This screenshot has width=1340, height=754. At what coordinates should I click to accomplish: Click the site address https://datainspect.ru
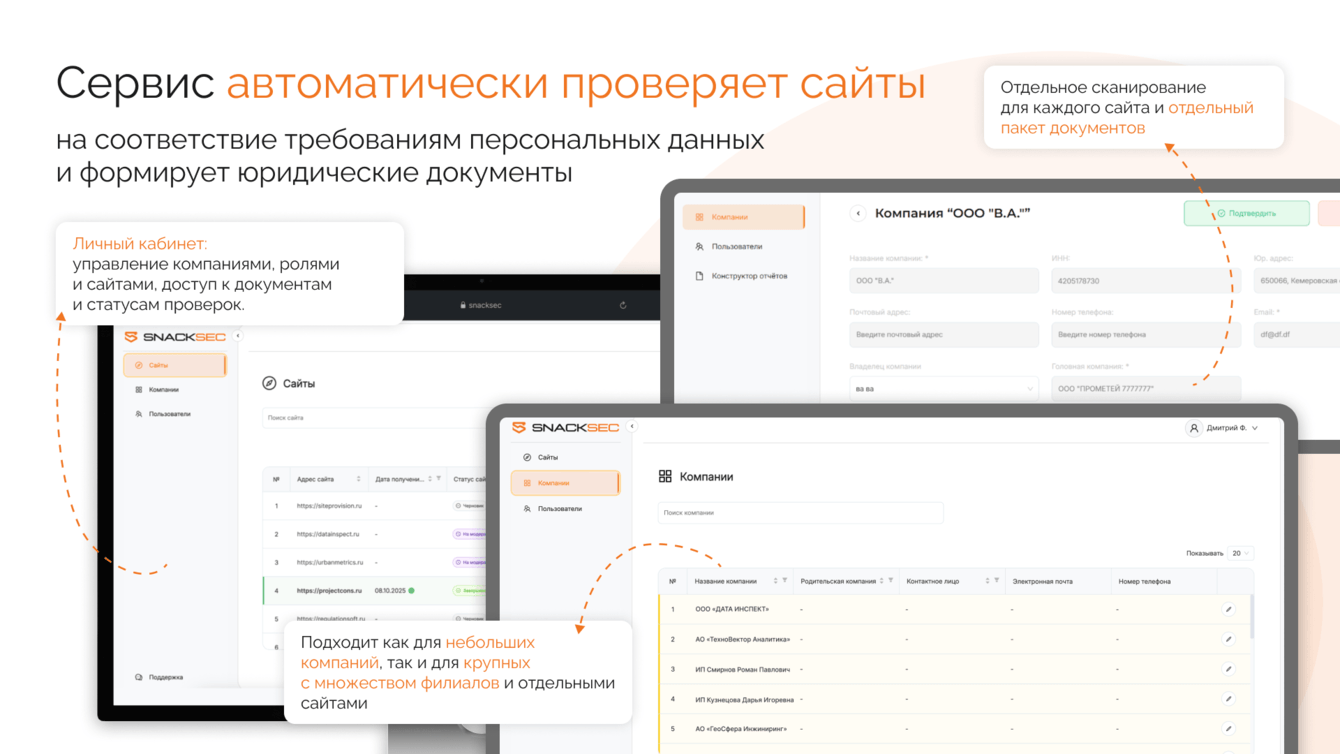coord(329,534)
